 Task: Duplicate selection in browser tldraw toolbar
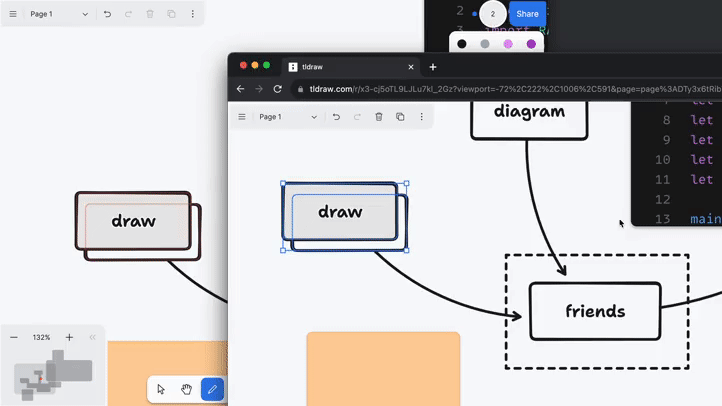tap(400, 117)
